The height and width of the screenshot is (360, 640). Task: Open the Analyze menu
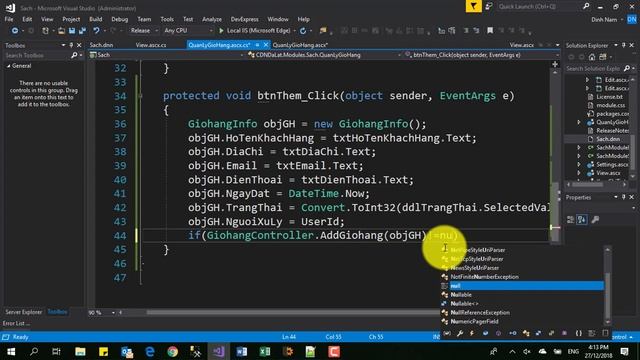click(212, 19)
